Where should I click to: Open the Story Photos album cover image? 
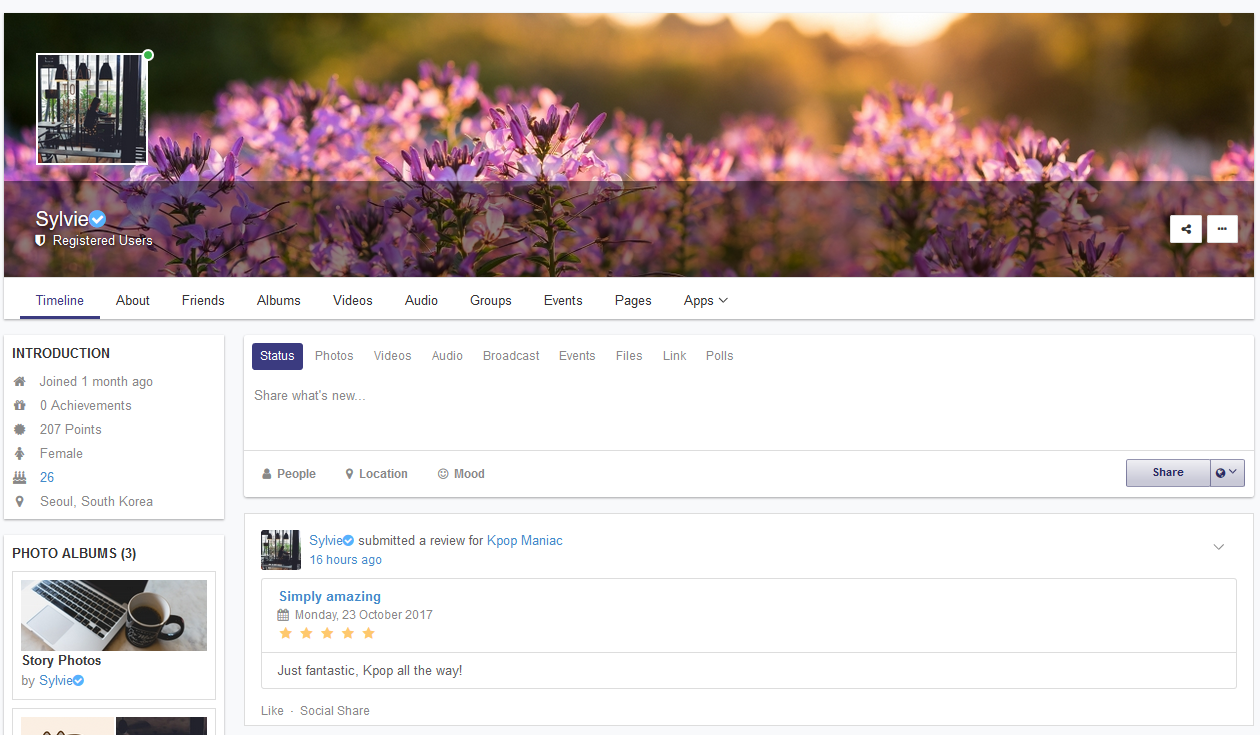pos(114,615)
